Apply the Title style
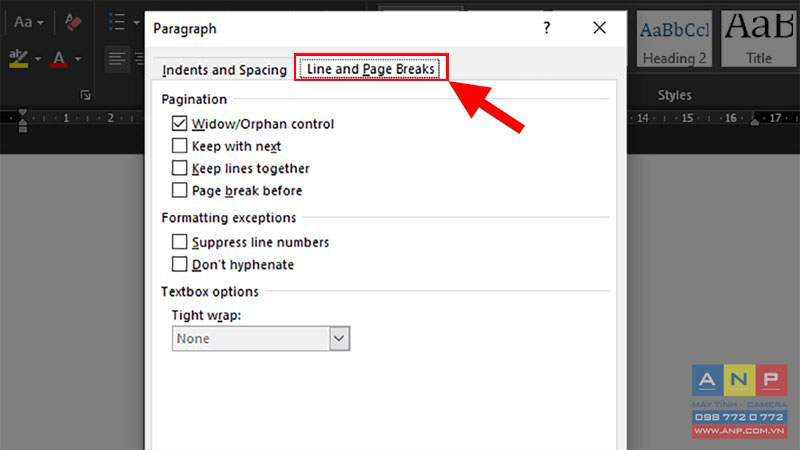 (x=759, y=39)
